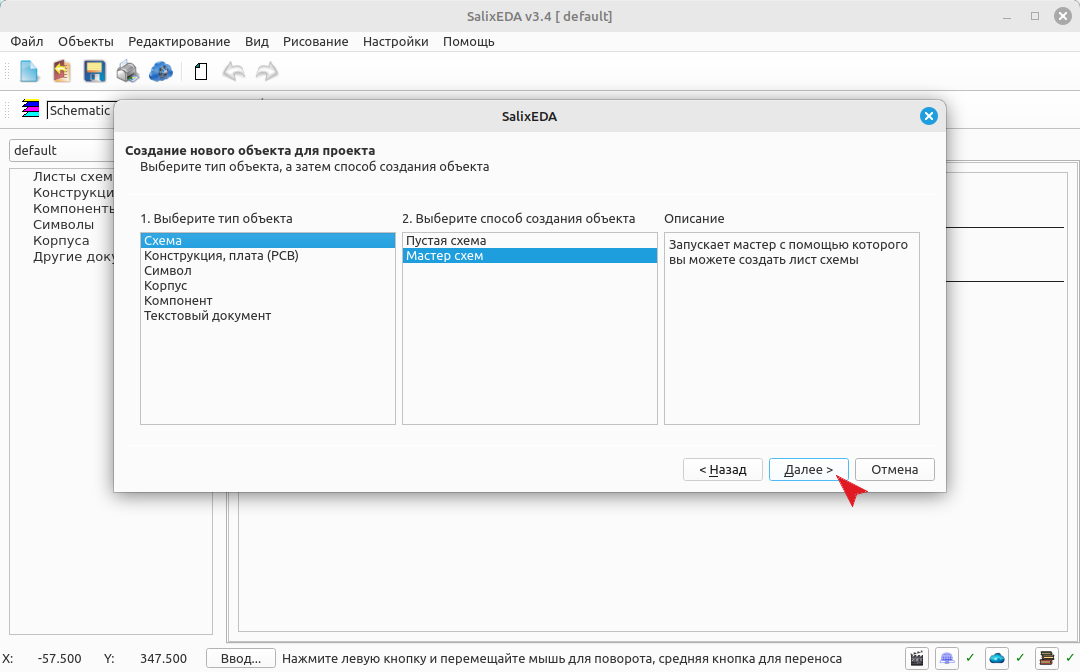
Task: Click the colored layers stack icon
Action: pyautogui.click(x=30, y=109)
